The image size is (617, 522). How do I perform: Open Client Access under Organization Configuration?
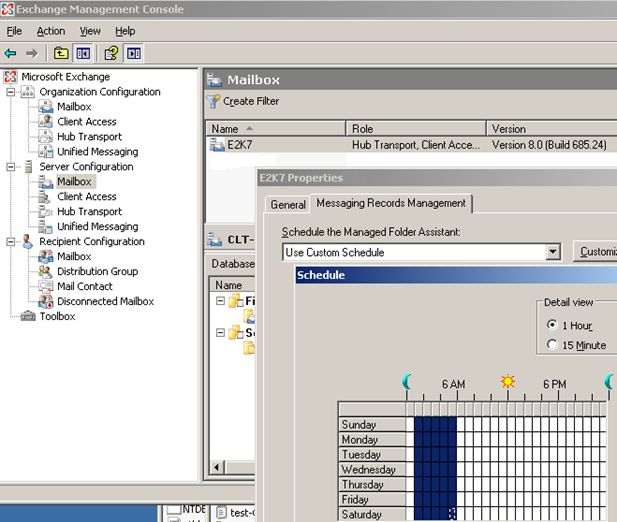click(x=87, y=122)
